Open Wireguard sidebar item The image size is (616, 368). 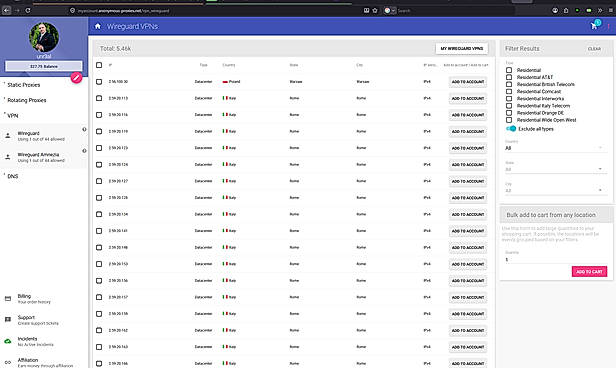pyautogui.click(x=44, y=136)
